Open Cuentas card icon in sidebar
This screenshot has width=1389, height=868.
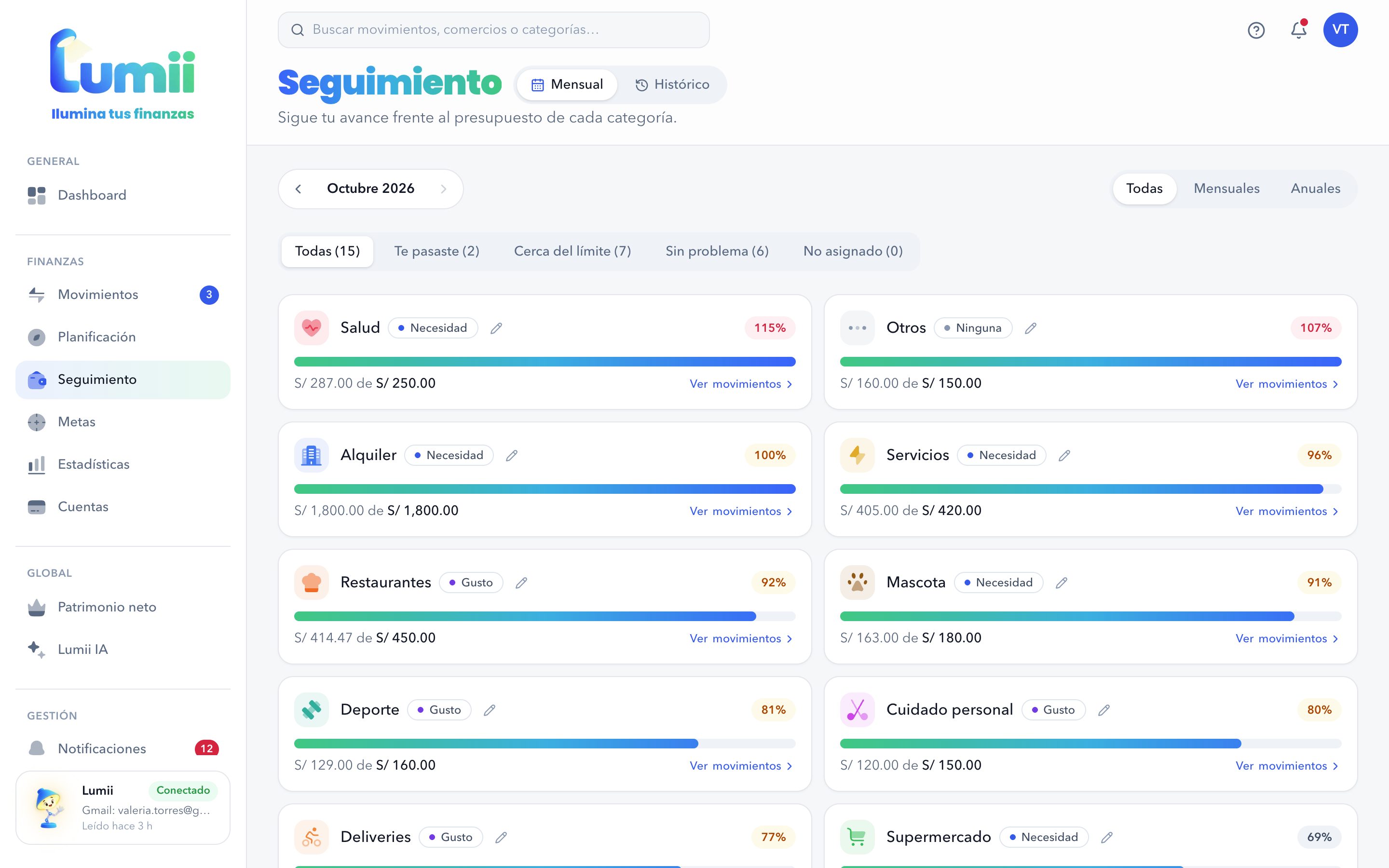(x=37, y=507)
